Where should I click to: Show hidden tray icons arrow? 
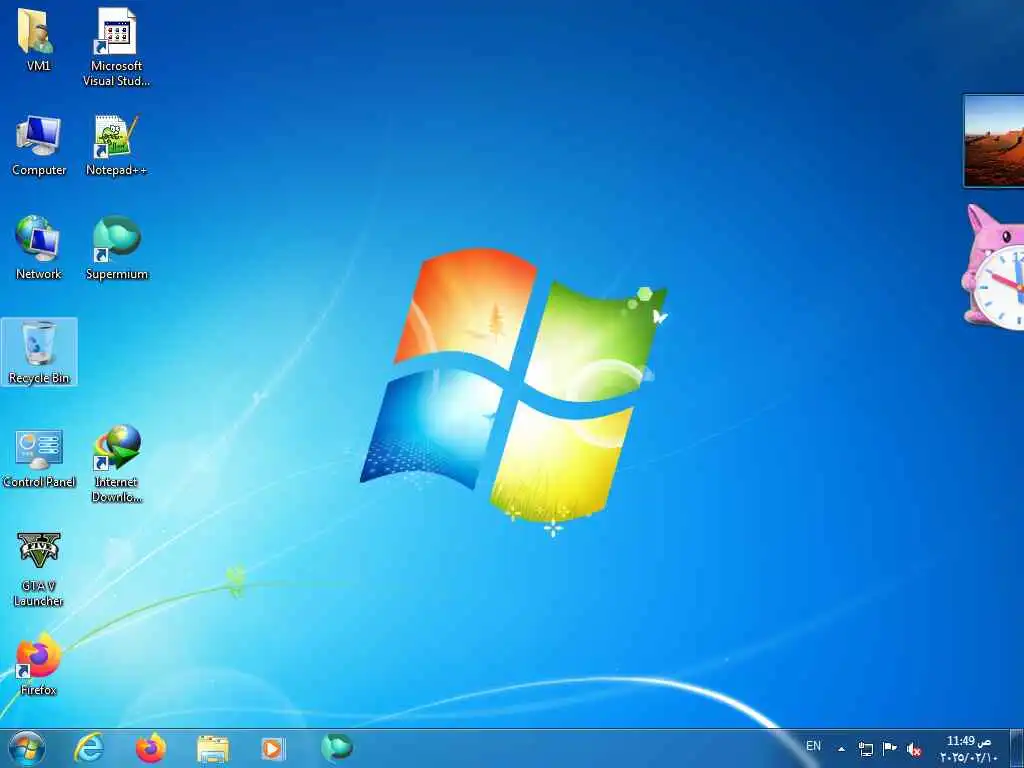[x=842, y=749]
